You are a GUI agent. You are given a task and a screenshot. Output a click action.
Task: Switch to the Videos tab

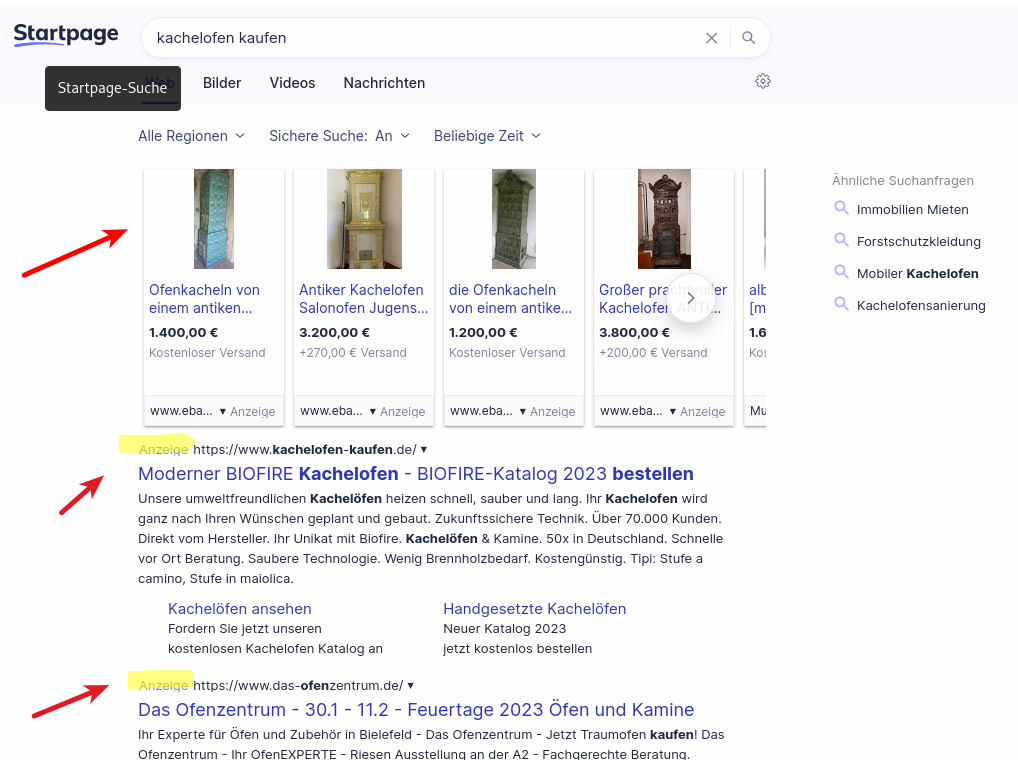click(x=292, y=83)
